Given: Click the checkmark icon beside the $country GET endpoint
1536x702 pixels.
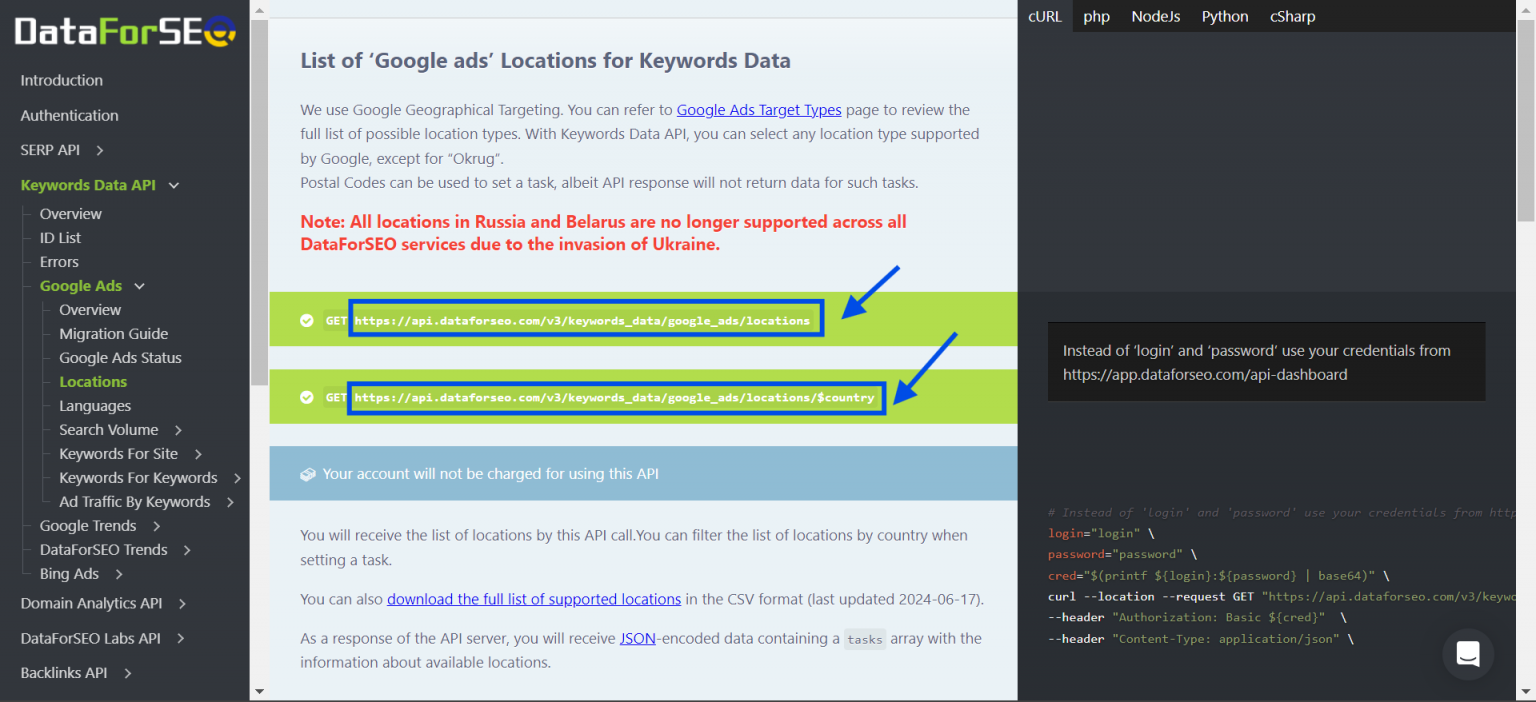Looking at the screenshot, I should pyautogui.click(x=307, y=396).
